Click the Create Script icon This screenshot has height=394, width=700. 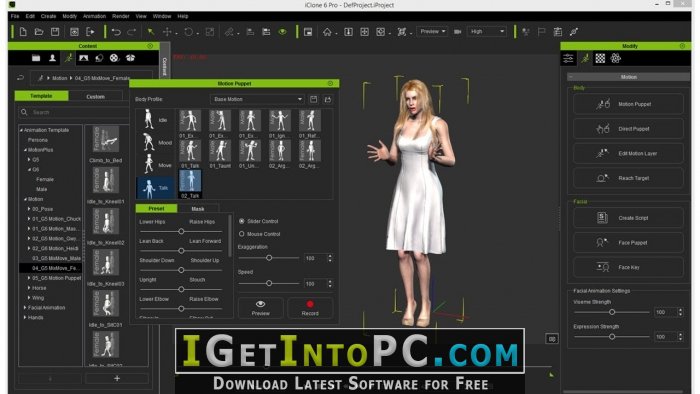[x=602, y=218]
